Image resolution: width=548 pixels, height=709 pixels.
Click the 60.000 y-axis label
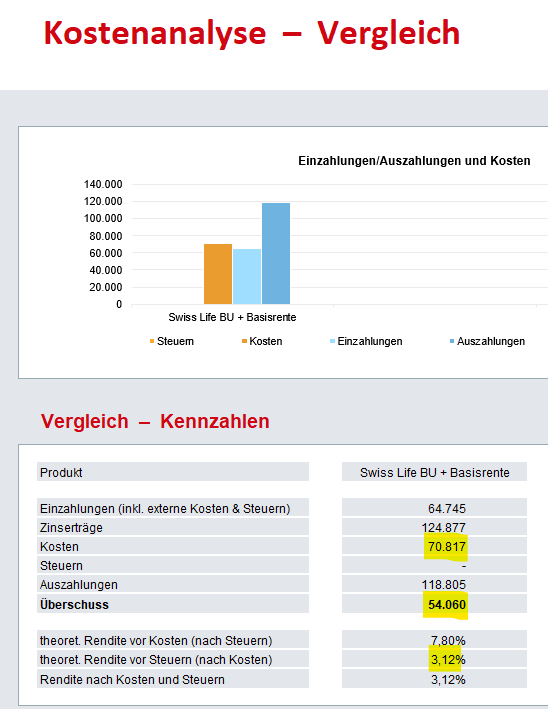coord(106,253)
